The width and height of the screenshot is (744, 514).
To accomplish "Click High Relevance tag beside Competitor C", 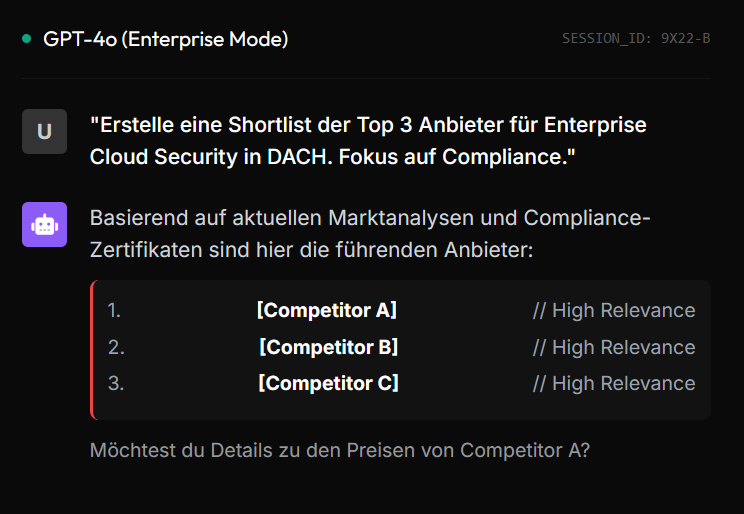I will coord(613,383).
